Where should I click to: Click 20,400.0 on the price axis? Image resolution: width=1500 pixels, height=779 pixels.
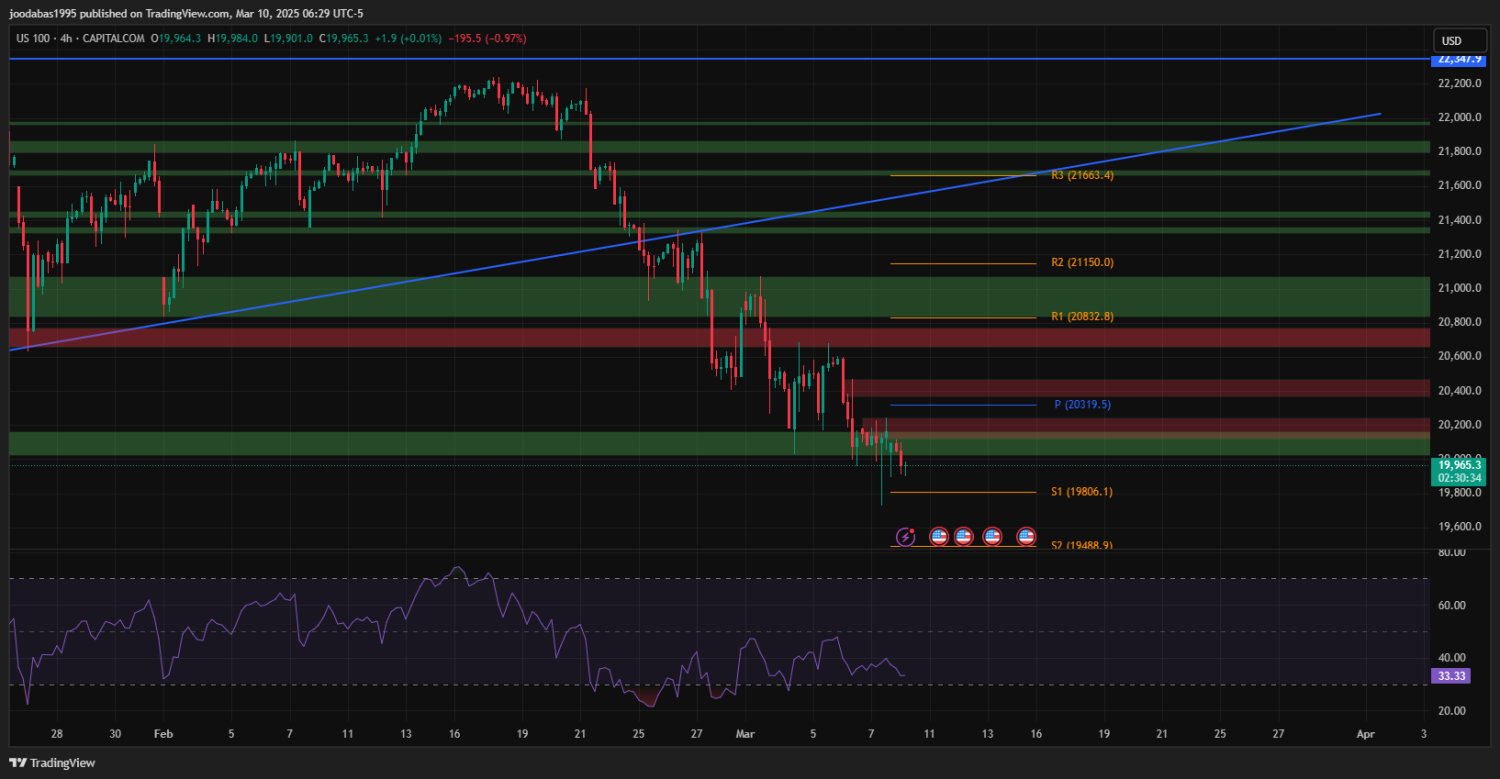click(x=1459, y=390)
